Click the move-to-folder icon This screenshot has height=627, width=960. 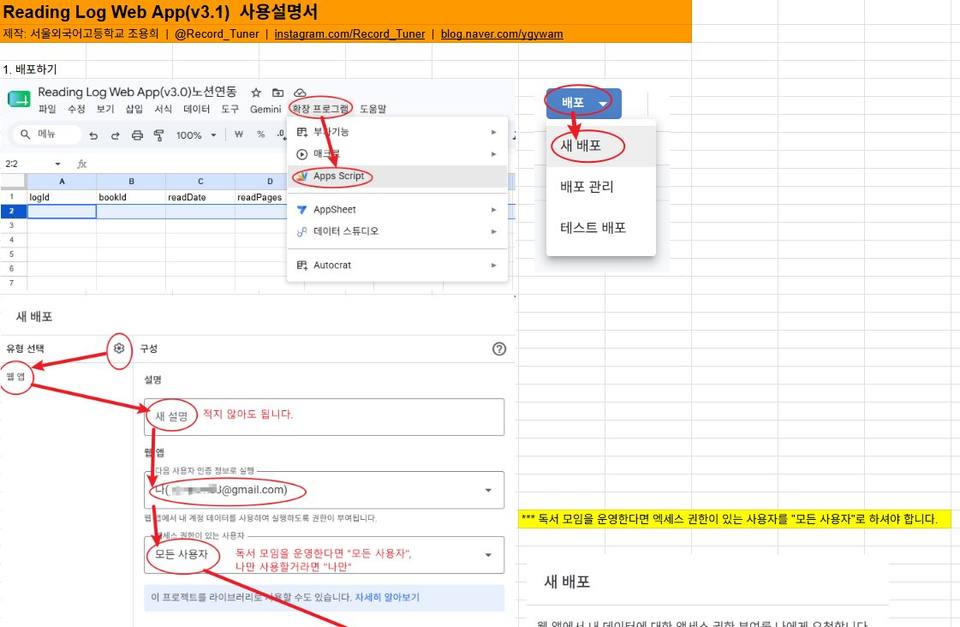[x=278, y=92]
